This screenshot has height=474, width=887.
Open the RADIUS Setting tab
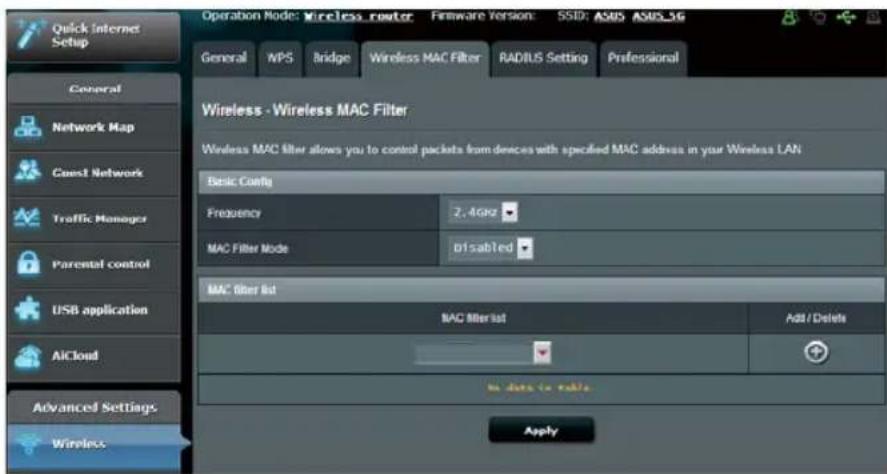pyautogui.click(x=543, y=58)
